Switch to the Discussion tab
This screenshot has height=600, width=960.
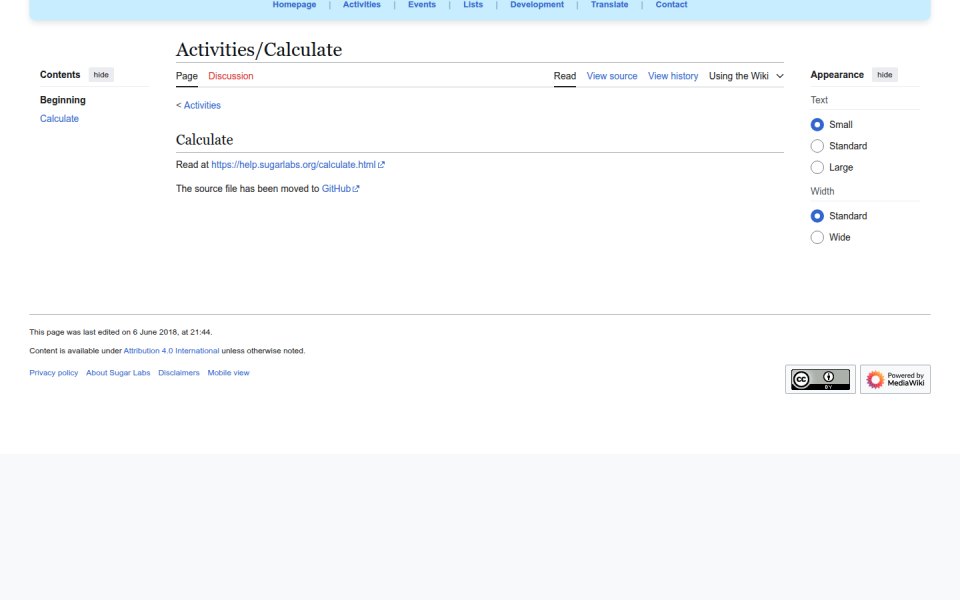(231, 76)
